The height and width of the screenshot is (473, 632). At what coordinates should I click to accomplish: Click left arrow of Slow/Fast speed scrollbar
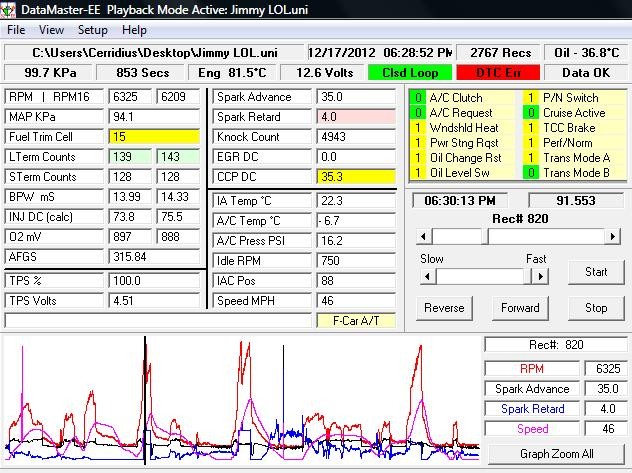click(427, 277)
